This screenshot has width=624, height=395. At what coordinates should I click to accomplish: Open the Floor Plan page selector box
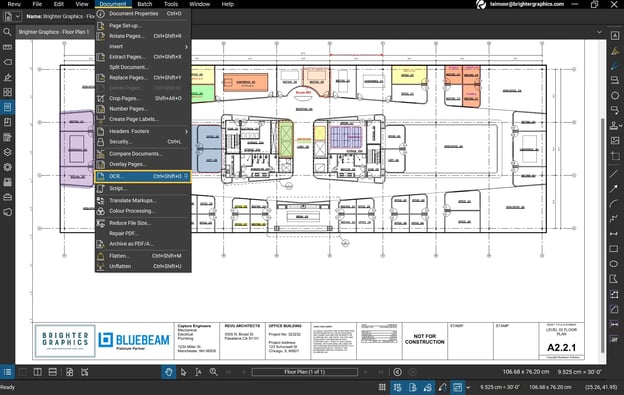[304, 372]
